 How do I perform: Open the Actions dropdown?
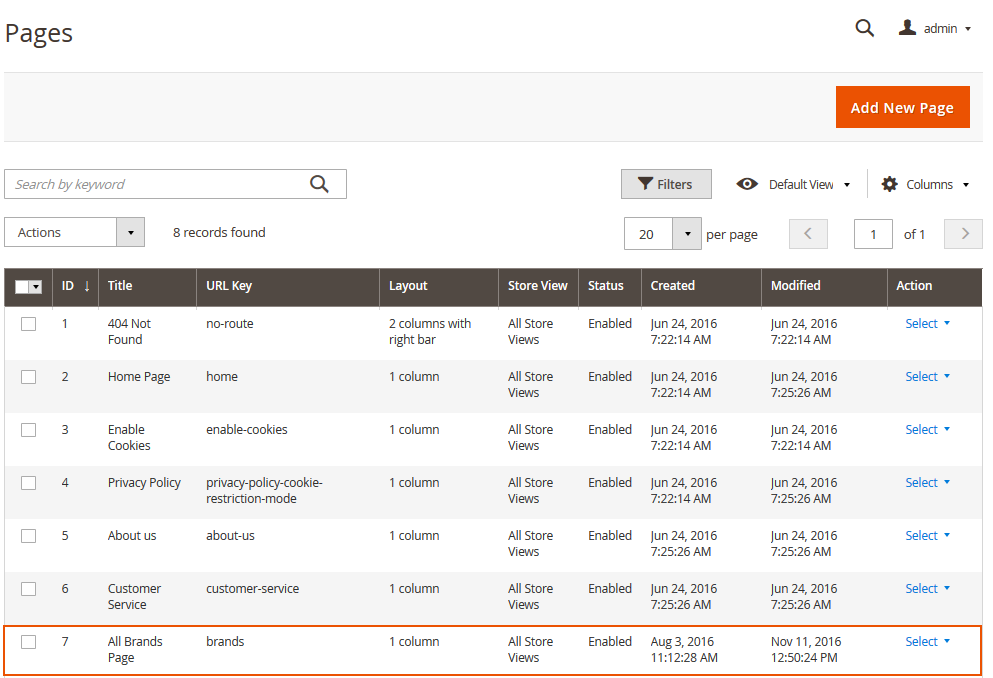pyautogui.click(x=74, y=232)
